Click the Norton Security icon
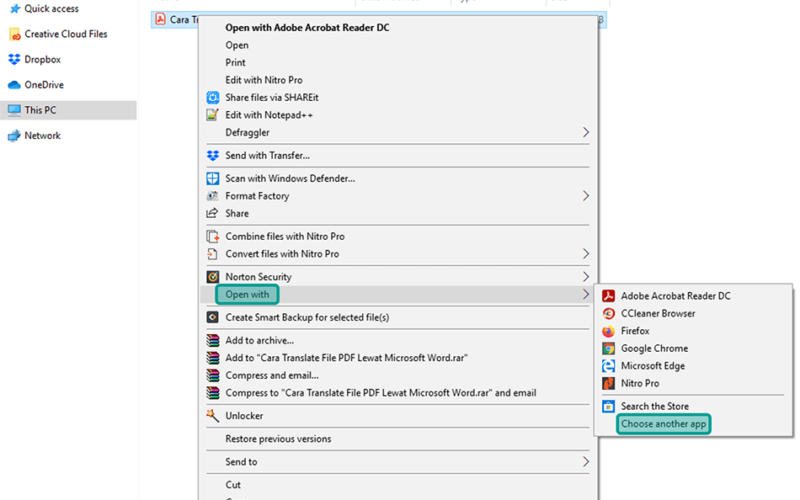The width and height of the screenshot is (800, 500). click(212, 277)
